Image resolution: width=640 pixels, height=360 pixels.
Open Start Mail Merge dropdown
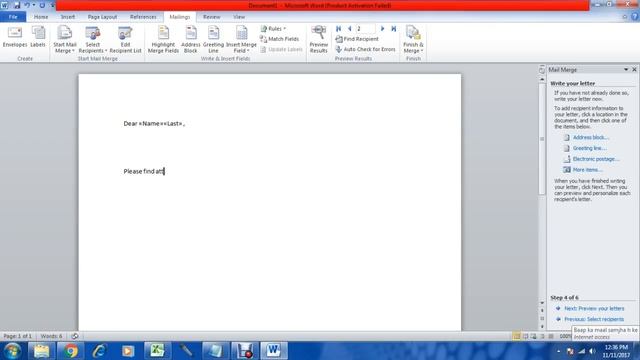(x=64, y=40)
